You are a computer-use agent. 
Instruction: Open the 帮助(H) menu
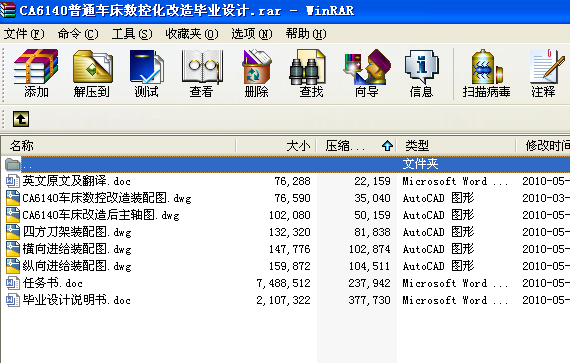point(306,34)
